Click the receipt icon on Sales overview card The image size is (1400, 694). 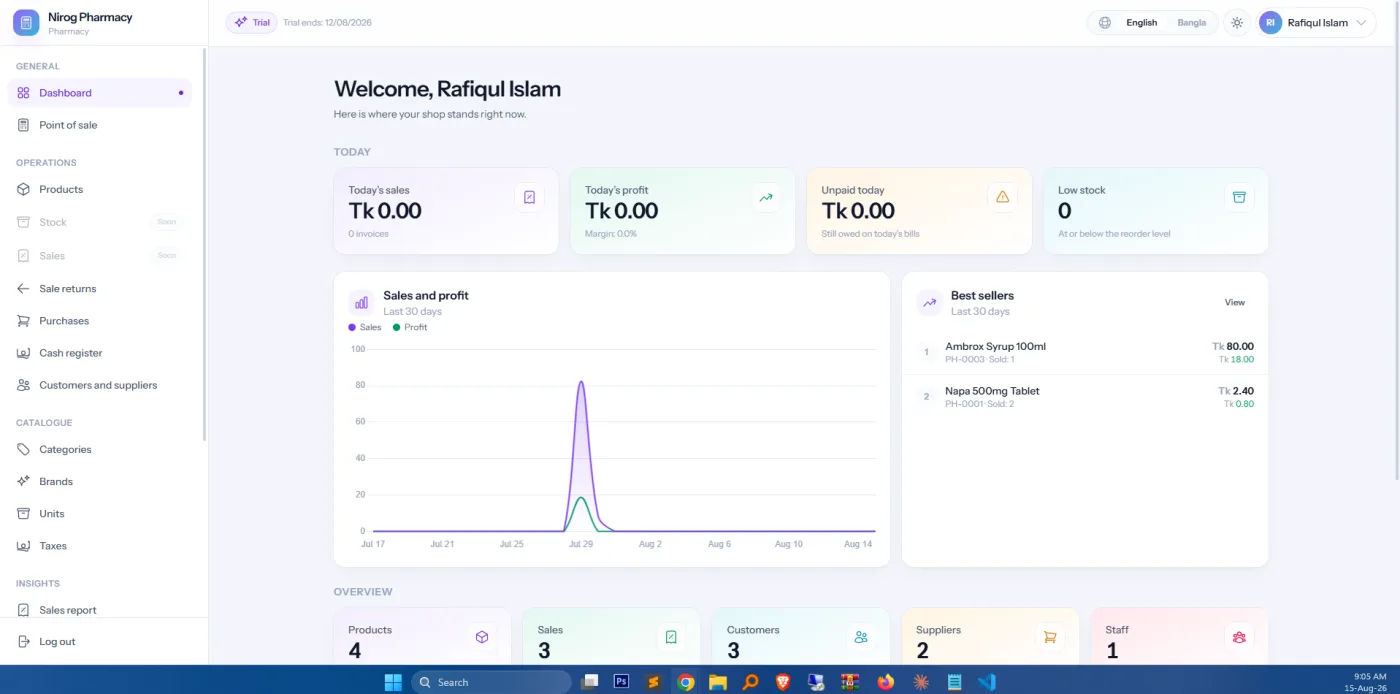pyautogui.click(x=671, y=637)
